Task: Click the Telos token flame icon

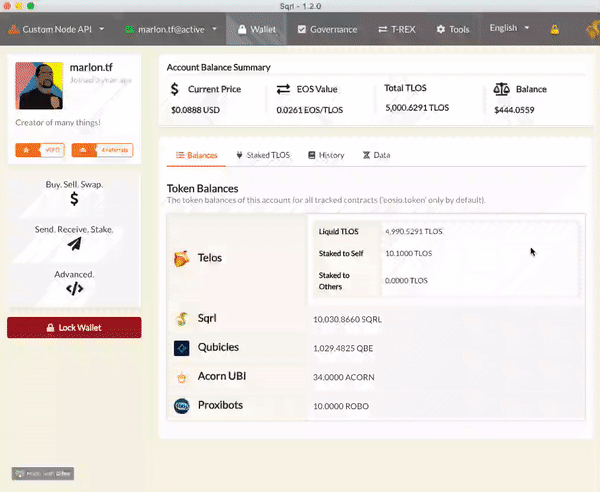Action: (181, 259)
